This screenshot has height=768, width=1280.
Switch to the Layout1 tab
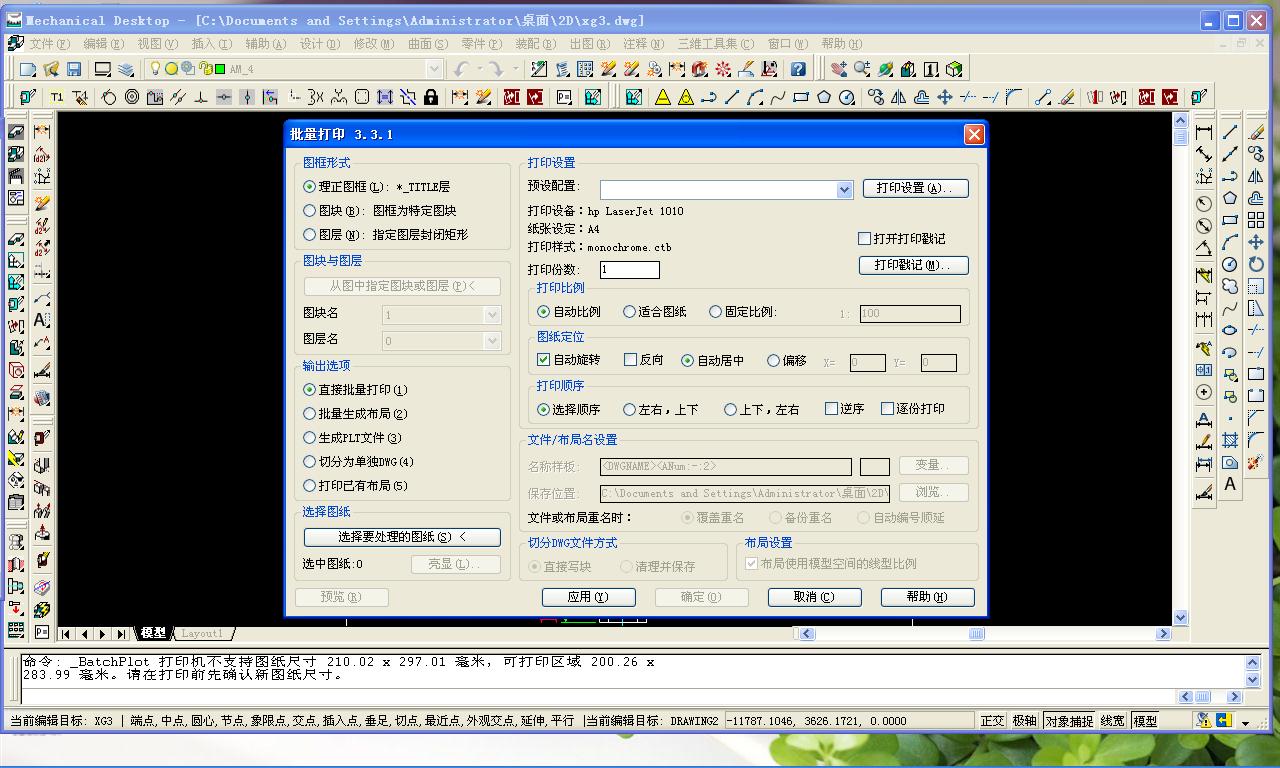[x=202, y=633]
